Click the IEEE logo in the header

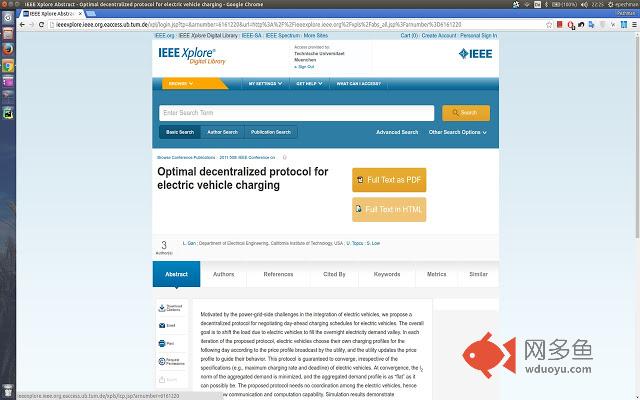click(x=475, y=53)
